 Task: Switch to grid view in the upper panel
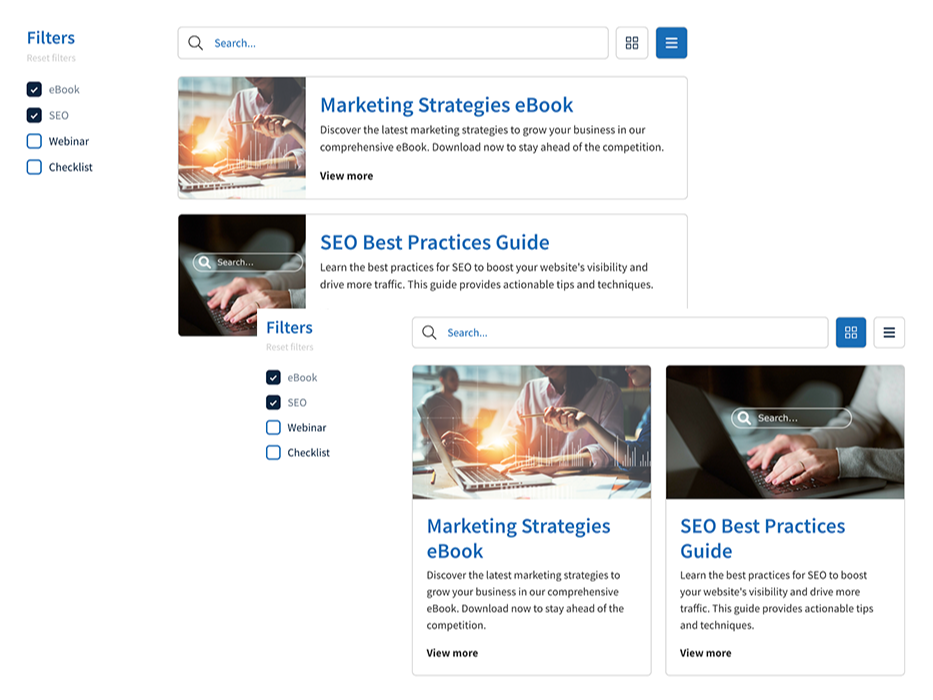(631, 43)
